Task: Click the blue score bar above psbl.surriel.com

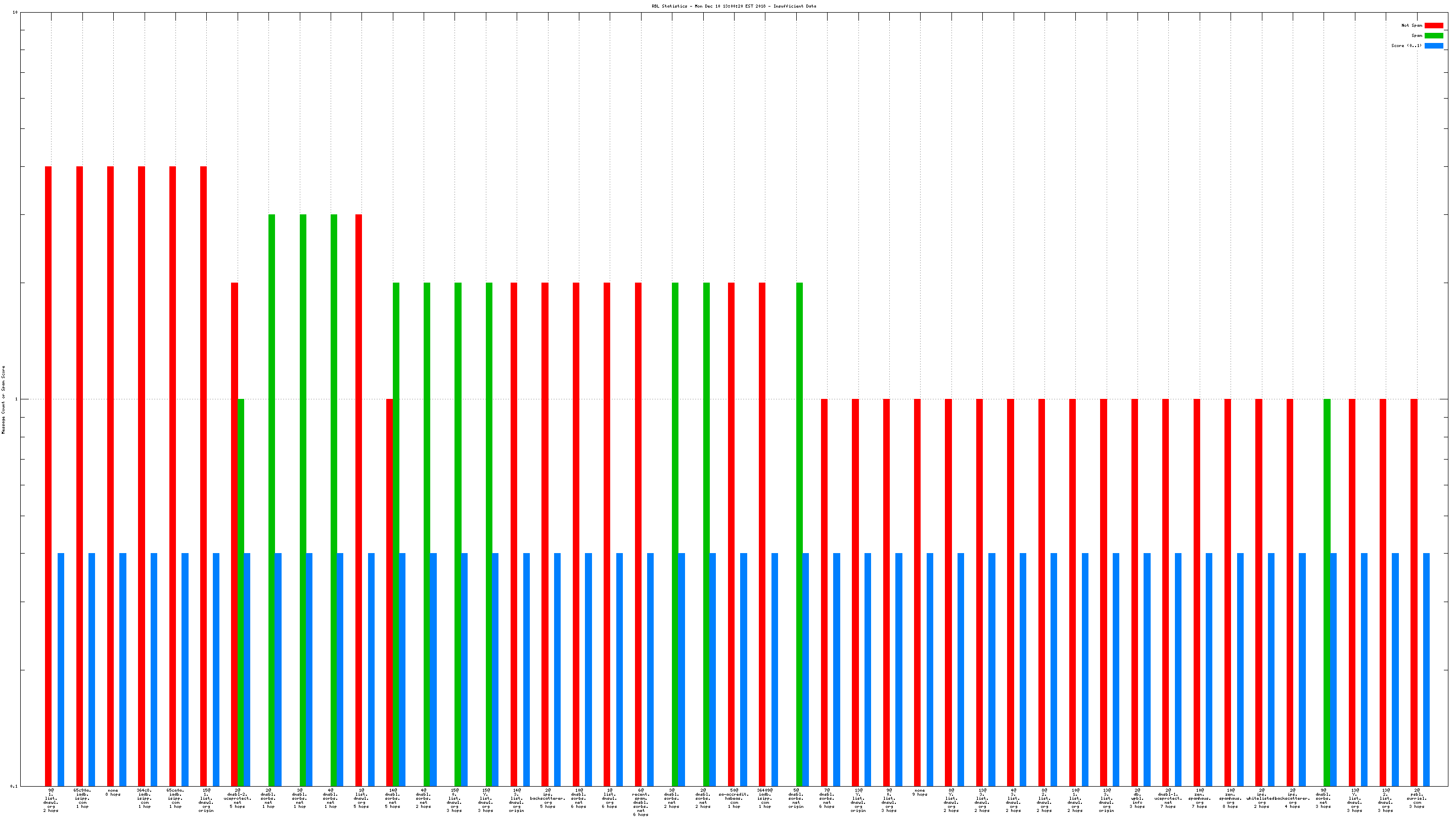Action: click(1426, 669)
